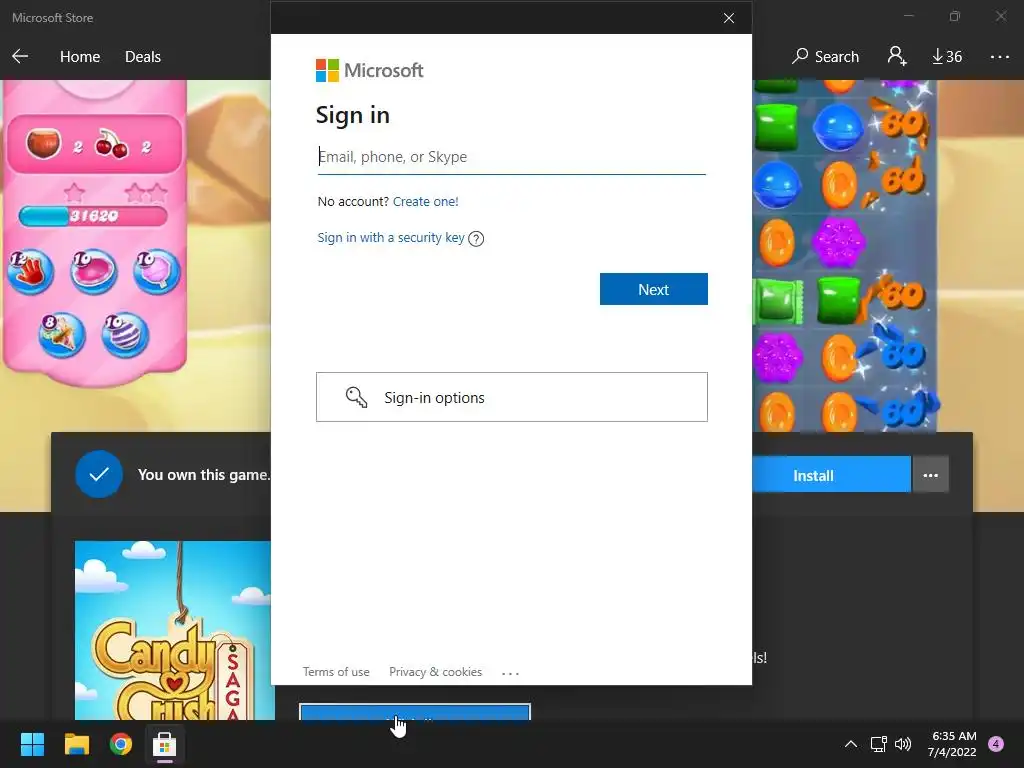
Task: Open Terms of use link
Action: point(336,672)
